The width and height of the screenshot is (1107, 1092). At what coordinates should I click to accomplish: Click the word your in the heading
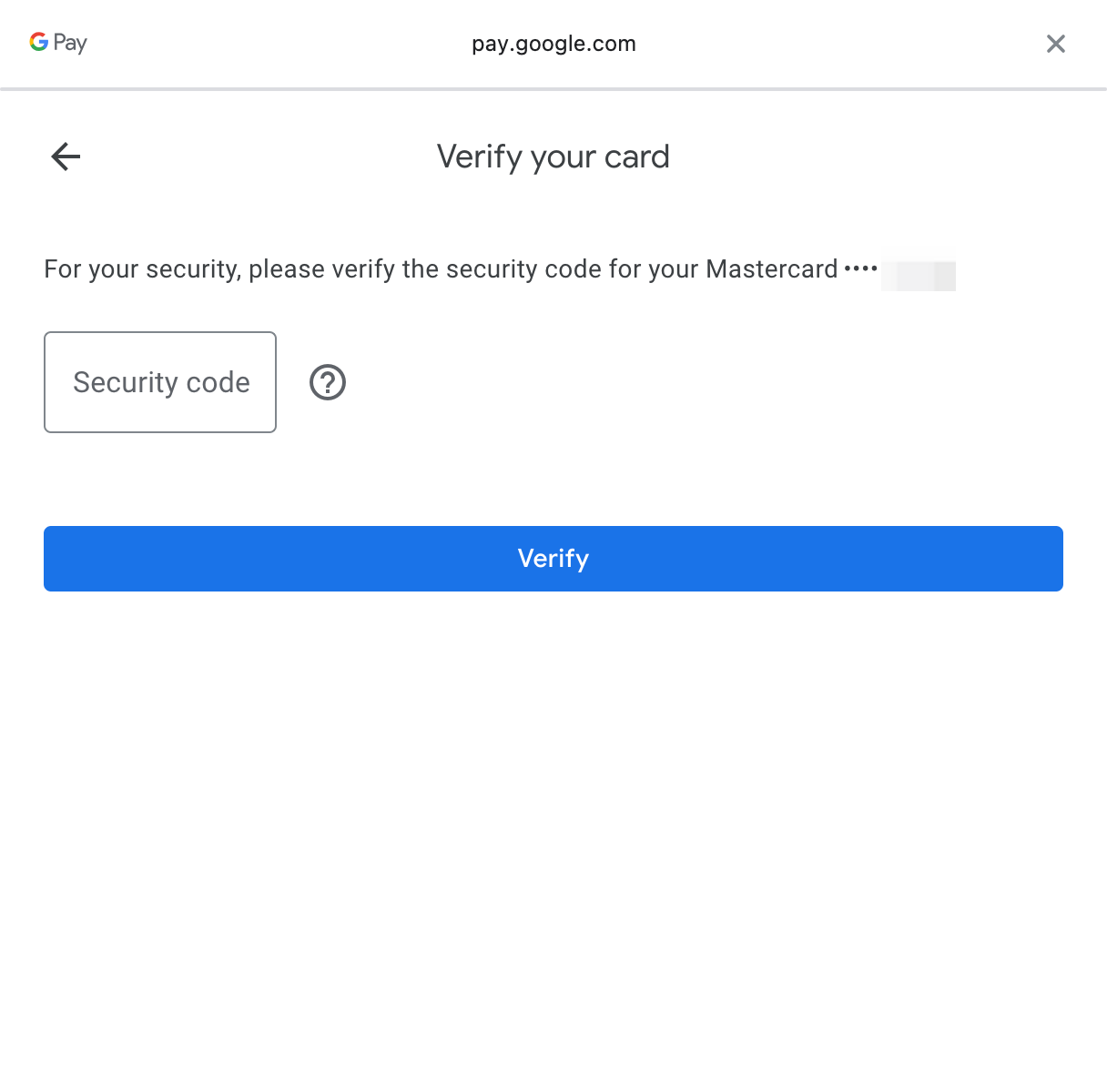(563, 158)
